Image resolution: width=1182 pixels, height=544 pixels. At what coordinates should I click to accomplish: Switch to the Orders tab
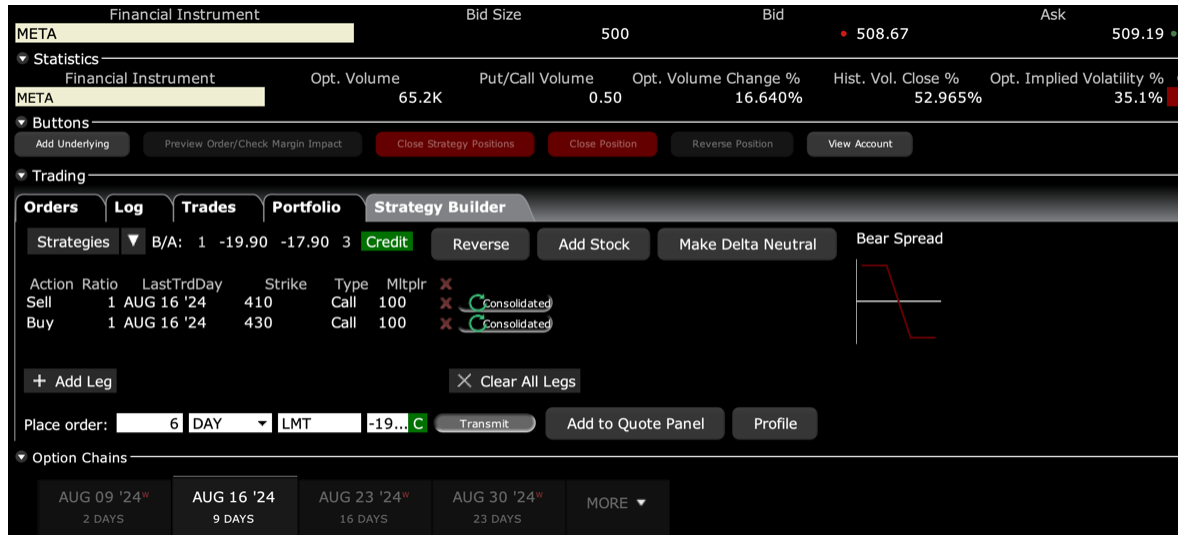pyautogui.click(x=51, y=207)
